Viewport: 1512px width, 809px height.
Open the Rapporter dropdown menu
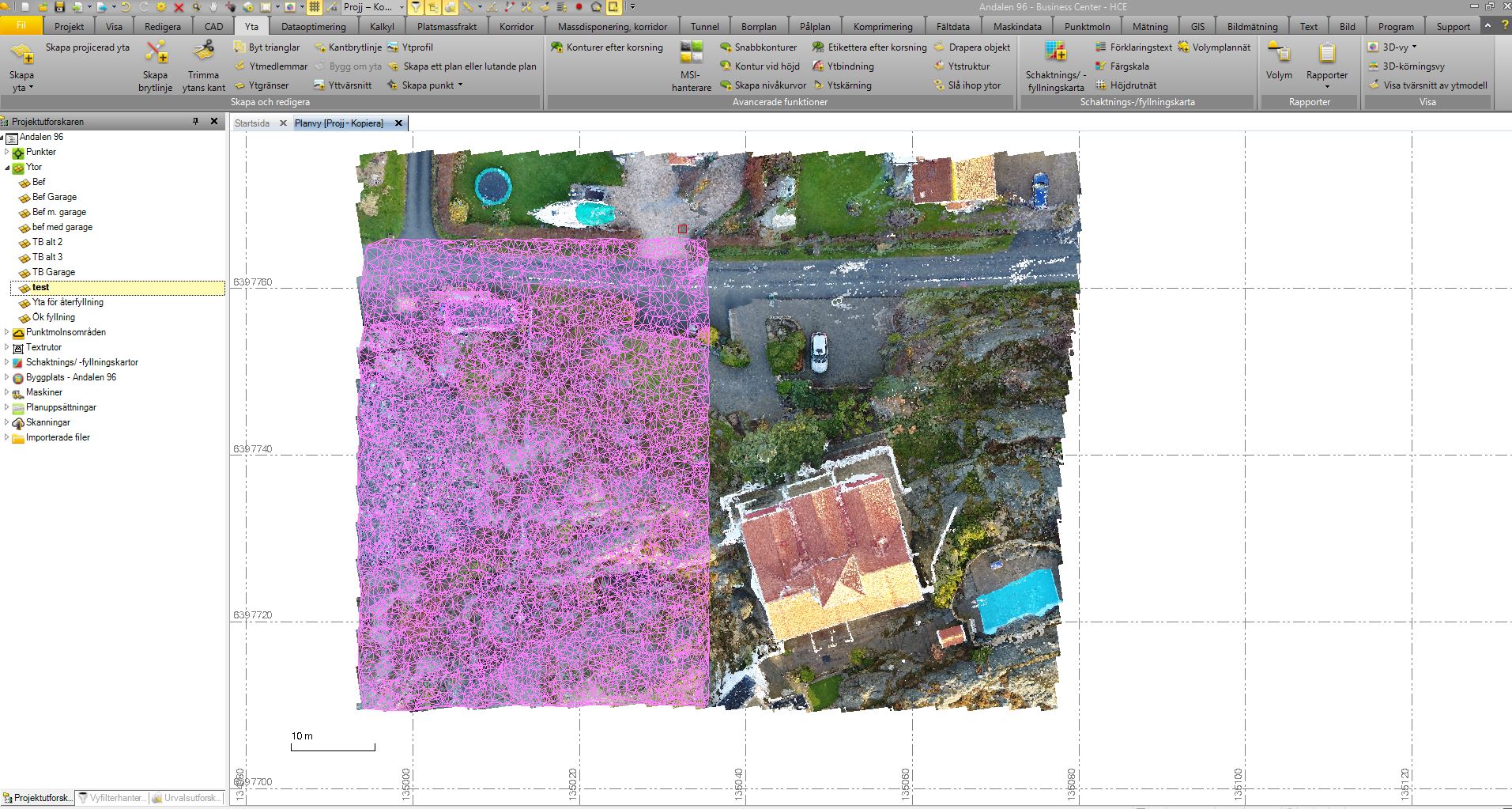coord(1327,85)
